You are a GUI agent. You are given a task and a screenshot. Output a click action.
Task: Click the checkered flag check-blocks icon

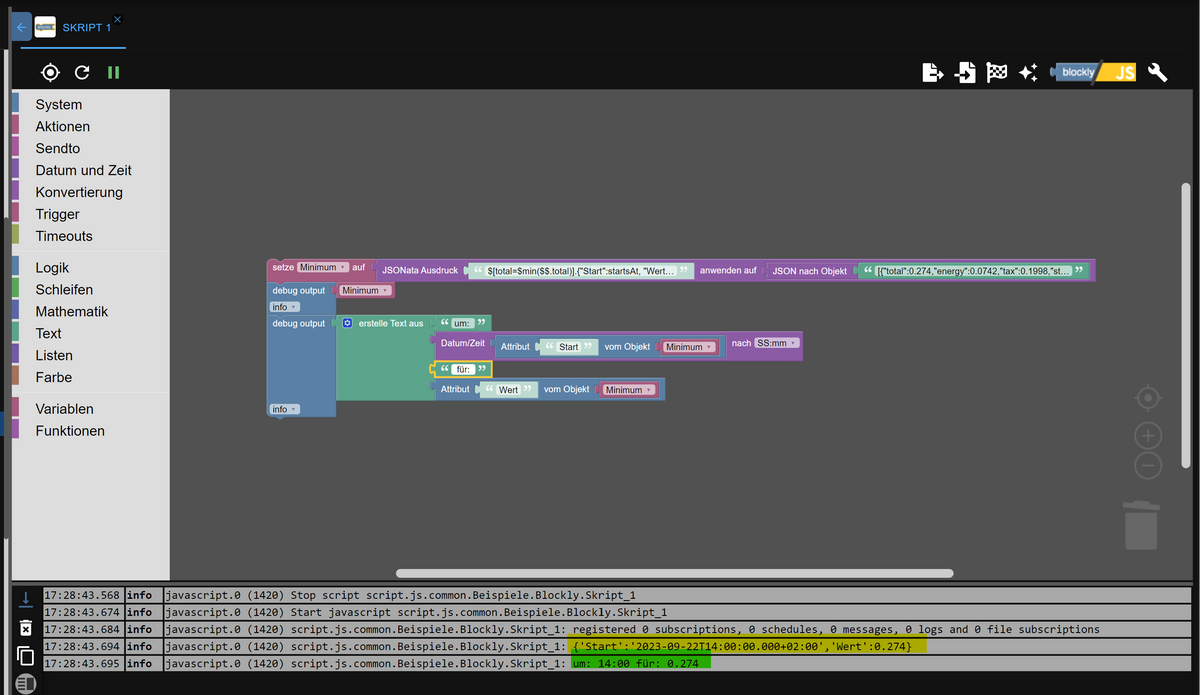996,72
